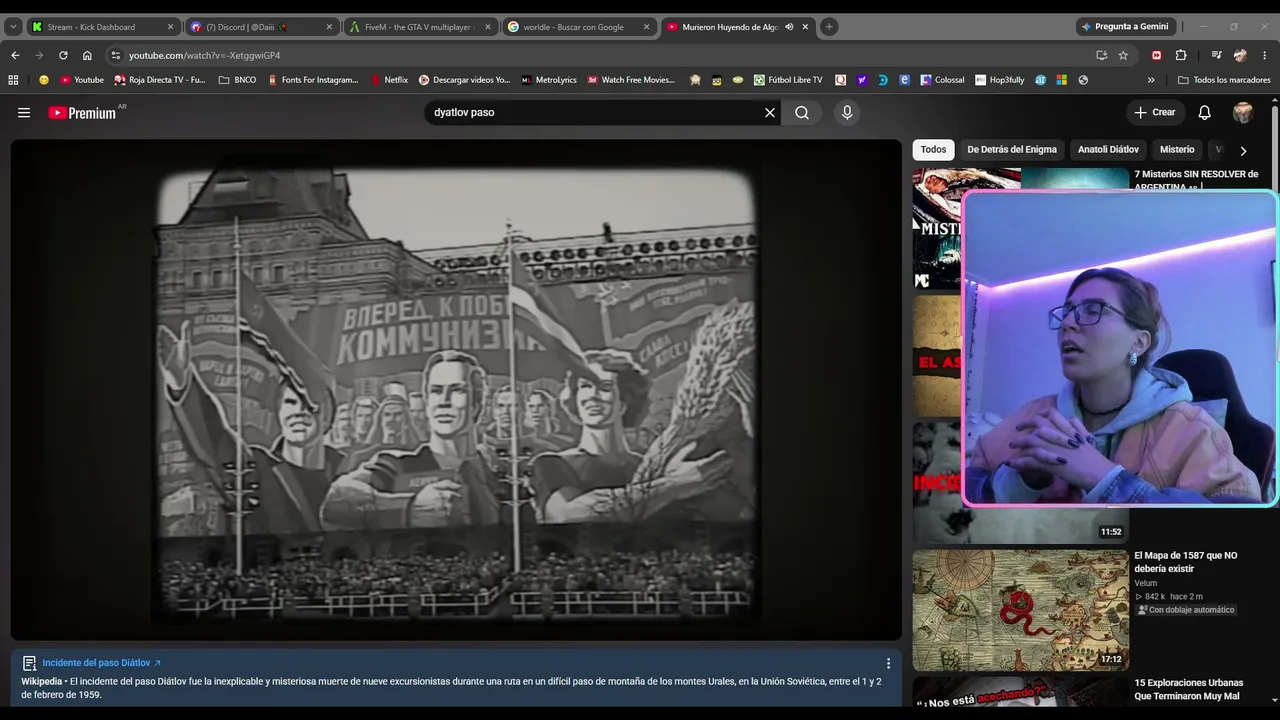
Task: Open the Fútbol Libre TV bookmark
Action: tap(788, 80)
